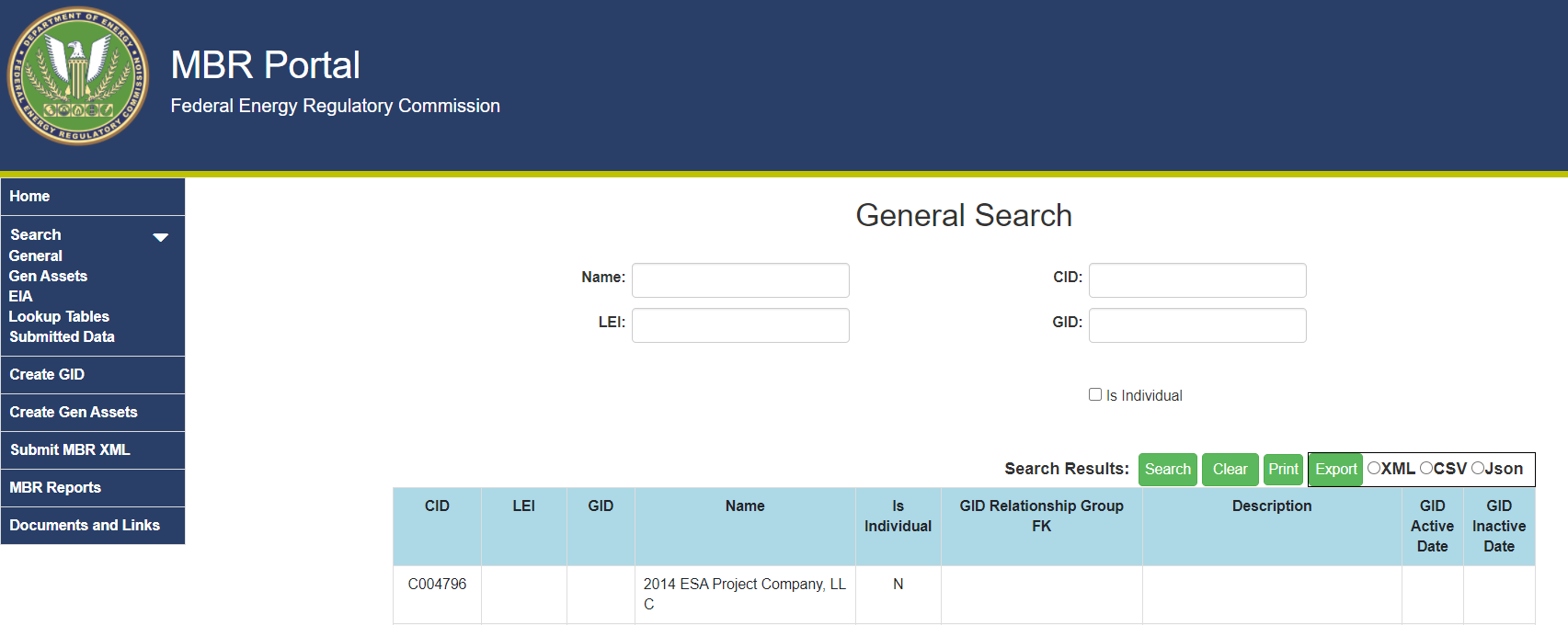Click the FERC seal logo

78,76
